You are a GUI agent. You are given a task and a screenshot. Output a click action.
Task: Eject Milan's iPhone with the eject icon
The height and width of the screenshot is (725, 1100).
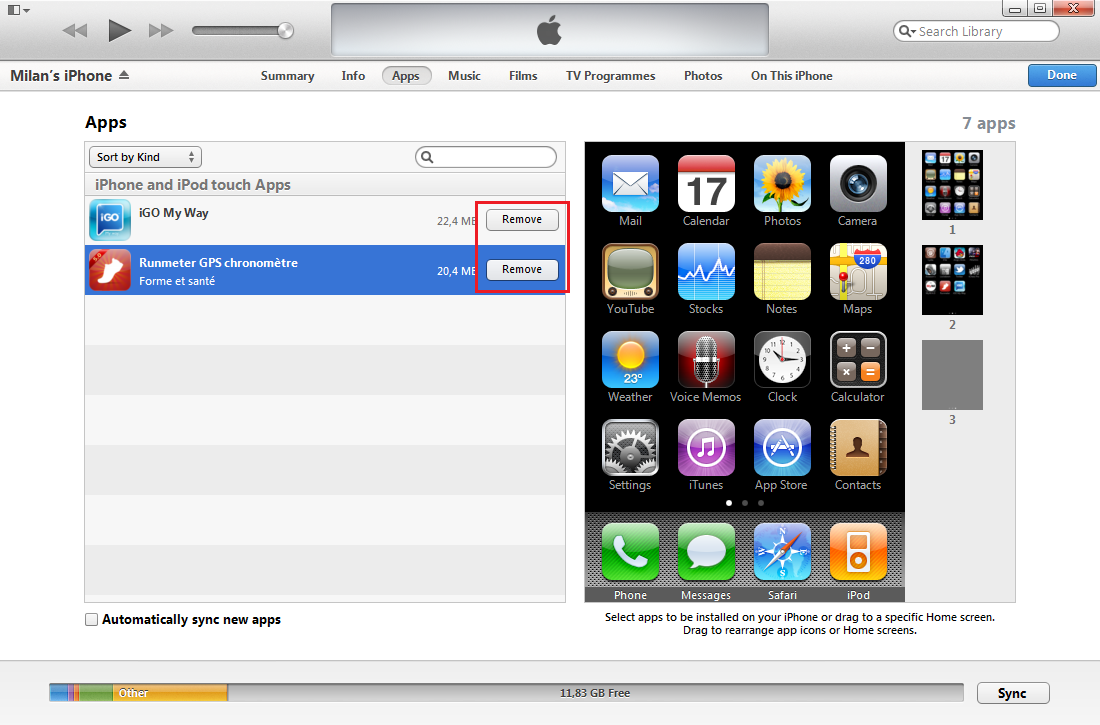(x=124, y=75)
